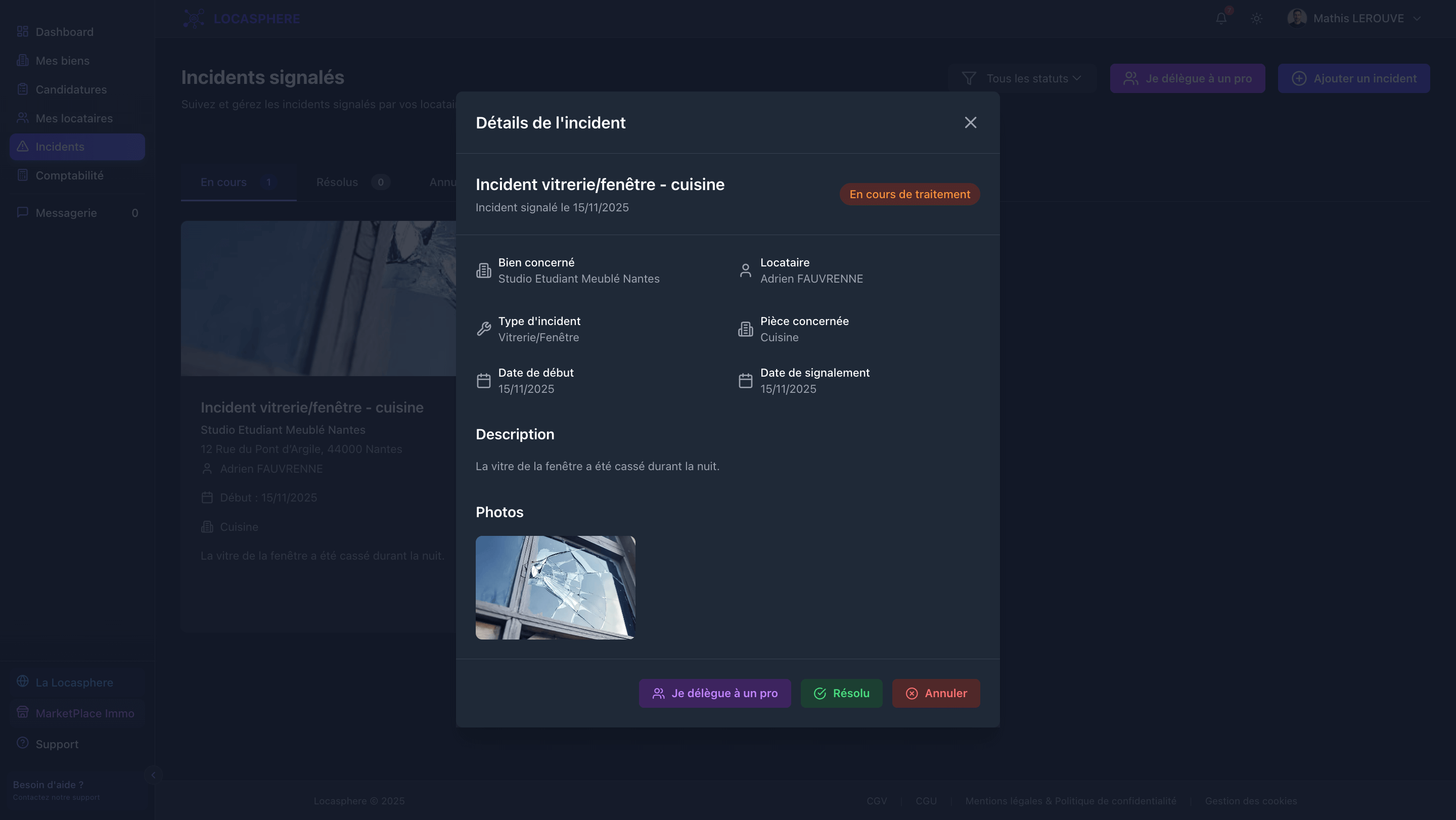
Task: Open MarketPlace Immo from the sidebar
Action: 85,713
